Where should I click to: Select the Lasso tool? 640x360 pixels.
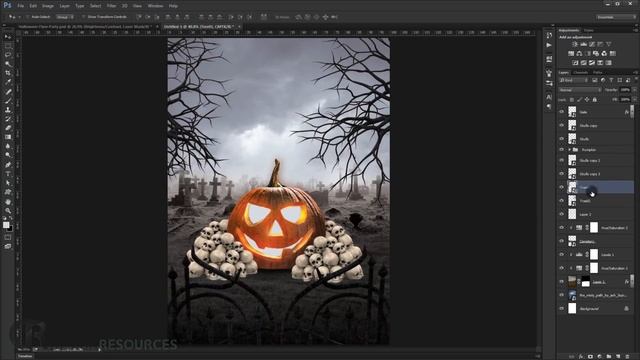pos(8,55)
